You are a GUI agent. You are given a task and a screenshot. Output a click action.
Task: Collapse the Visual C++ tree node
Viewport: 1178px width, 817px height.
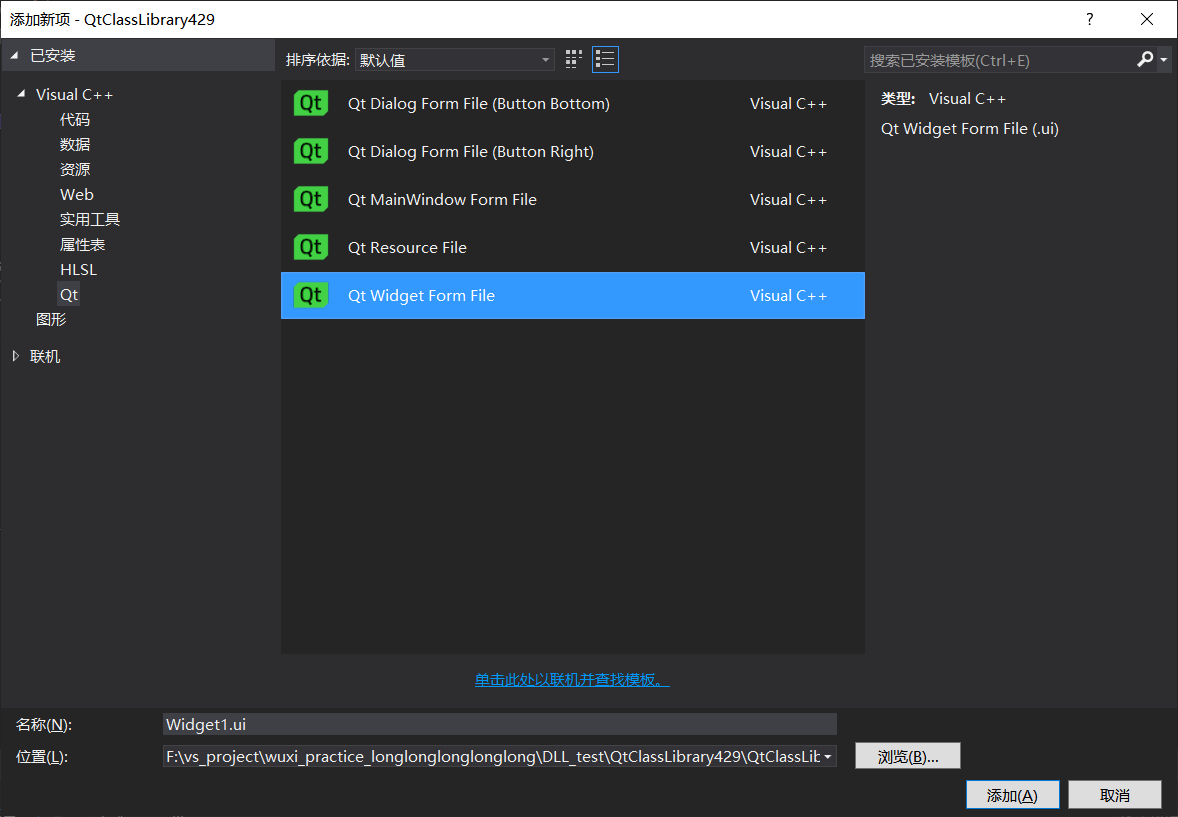pyautogui.click(x=21, y=94)
